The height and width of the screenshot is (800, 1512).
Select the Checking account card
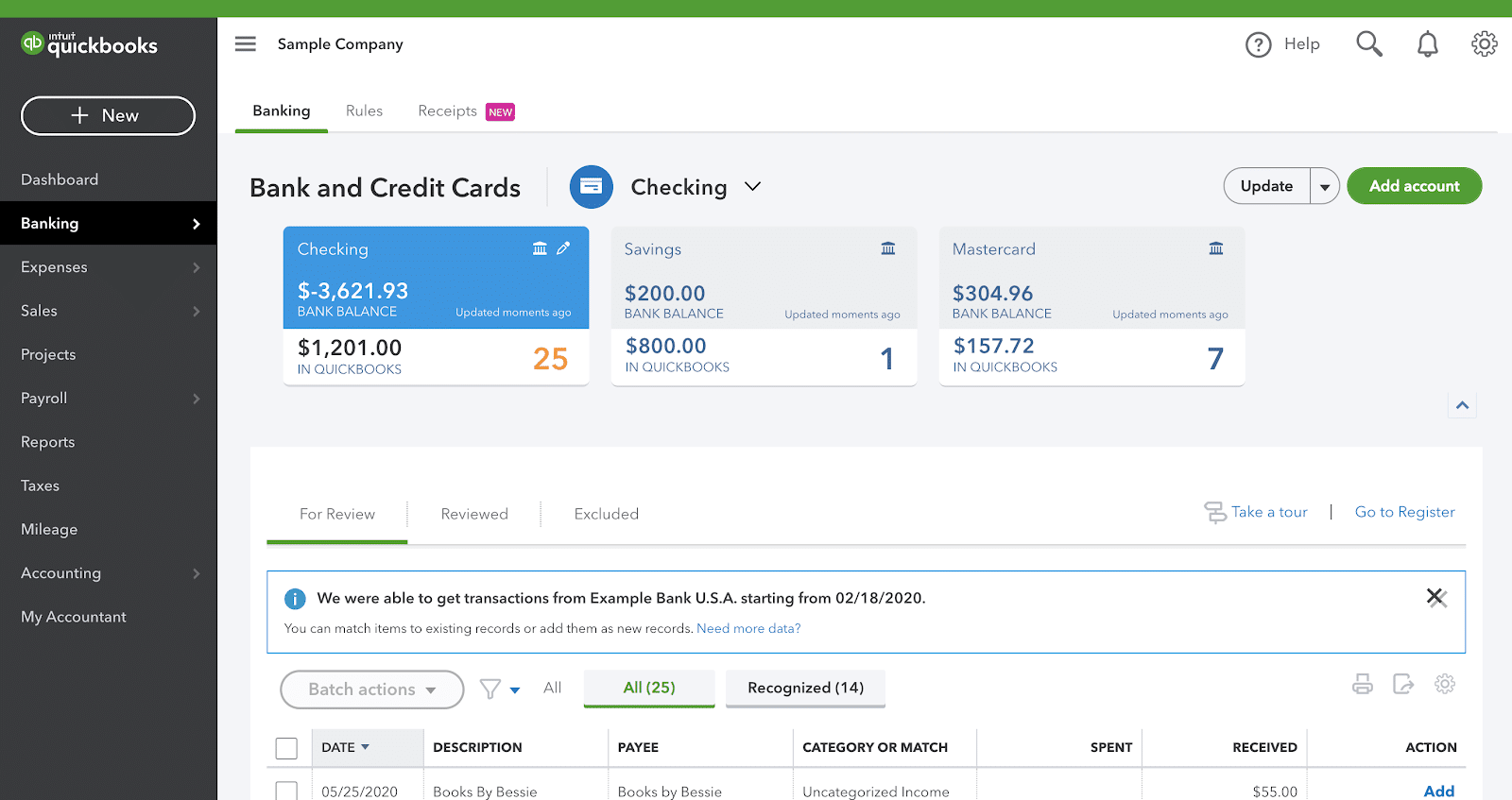click(436, 306)
